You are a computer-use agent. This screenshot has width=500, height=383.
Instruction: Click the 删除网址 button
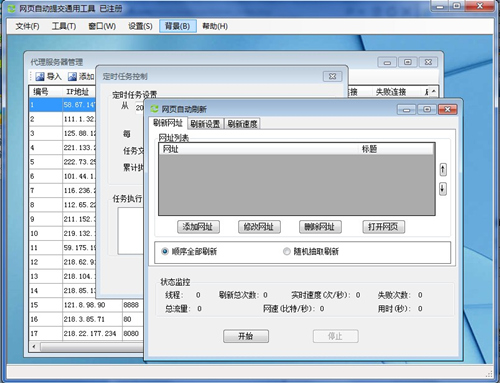(x=320, y=227)
